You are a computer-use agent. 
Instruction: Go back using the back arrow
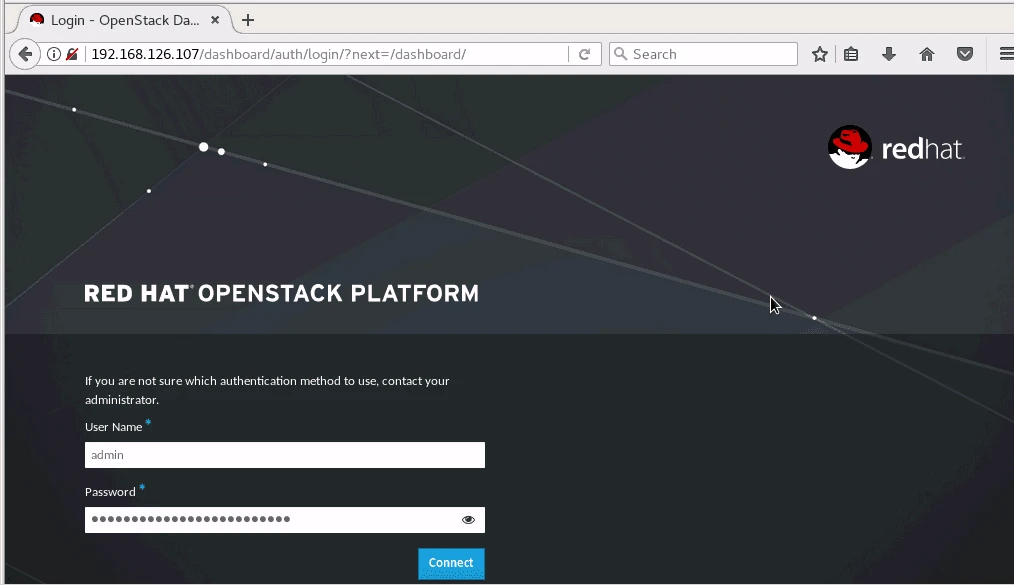24,54
